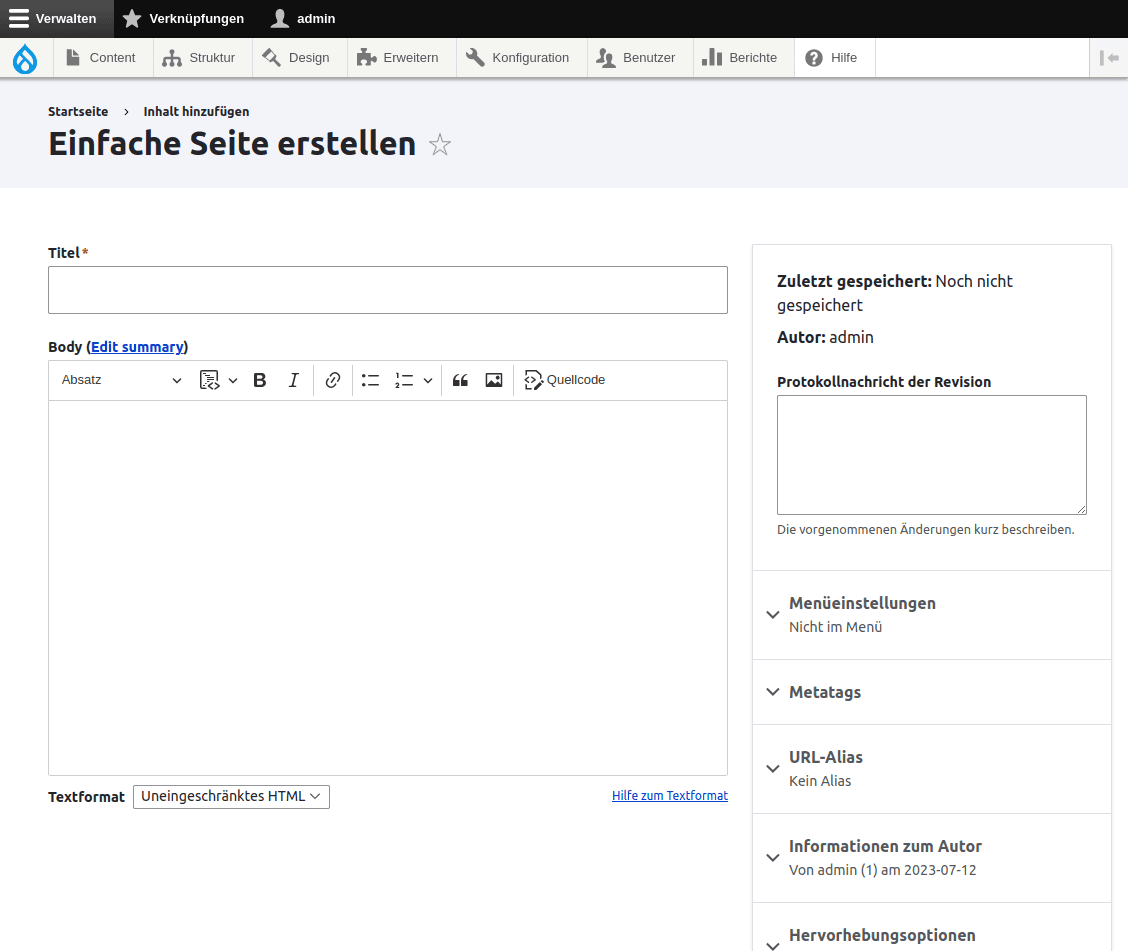
Task: Switch the editor to Quellcode view
Action: coord(564,380)
